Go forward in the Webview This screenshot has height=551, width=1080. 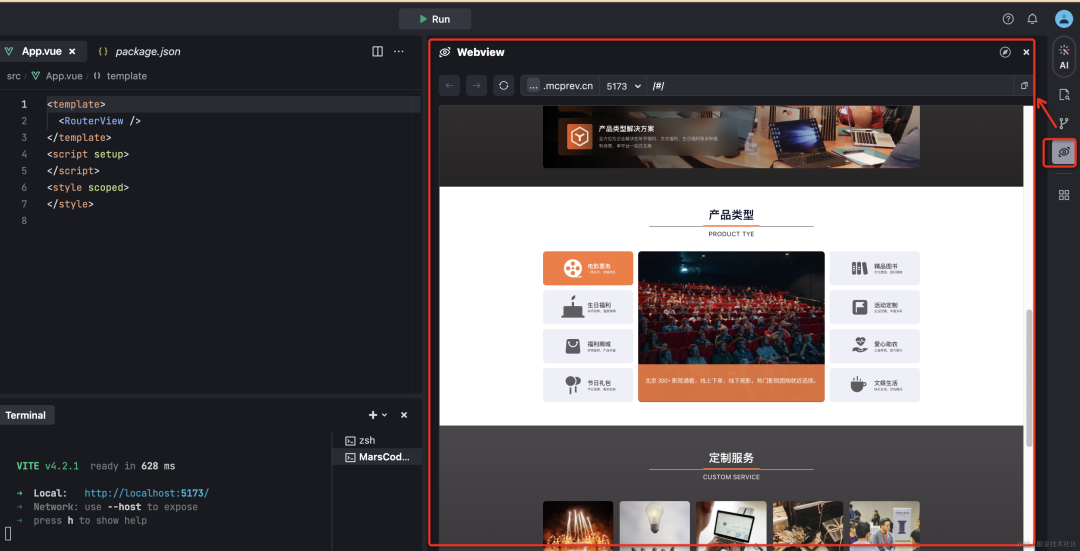point(477,86)
